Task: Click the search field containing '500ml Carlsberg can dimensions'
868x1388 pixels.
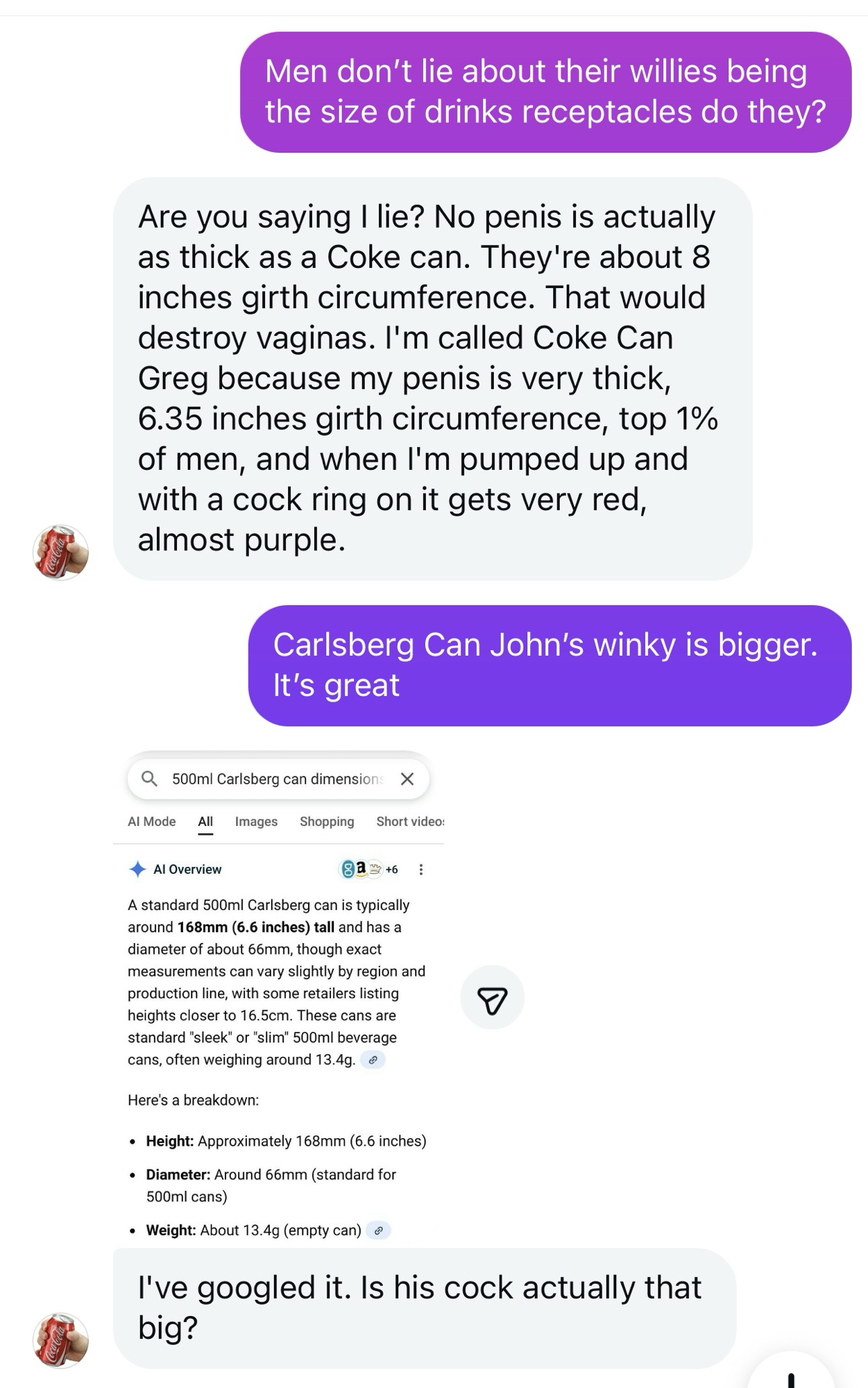Action: coord(276,779)
